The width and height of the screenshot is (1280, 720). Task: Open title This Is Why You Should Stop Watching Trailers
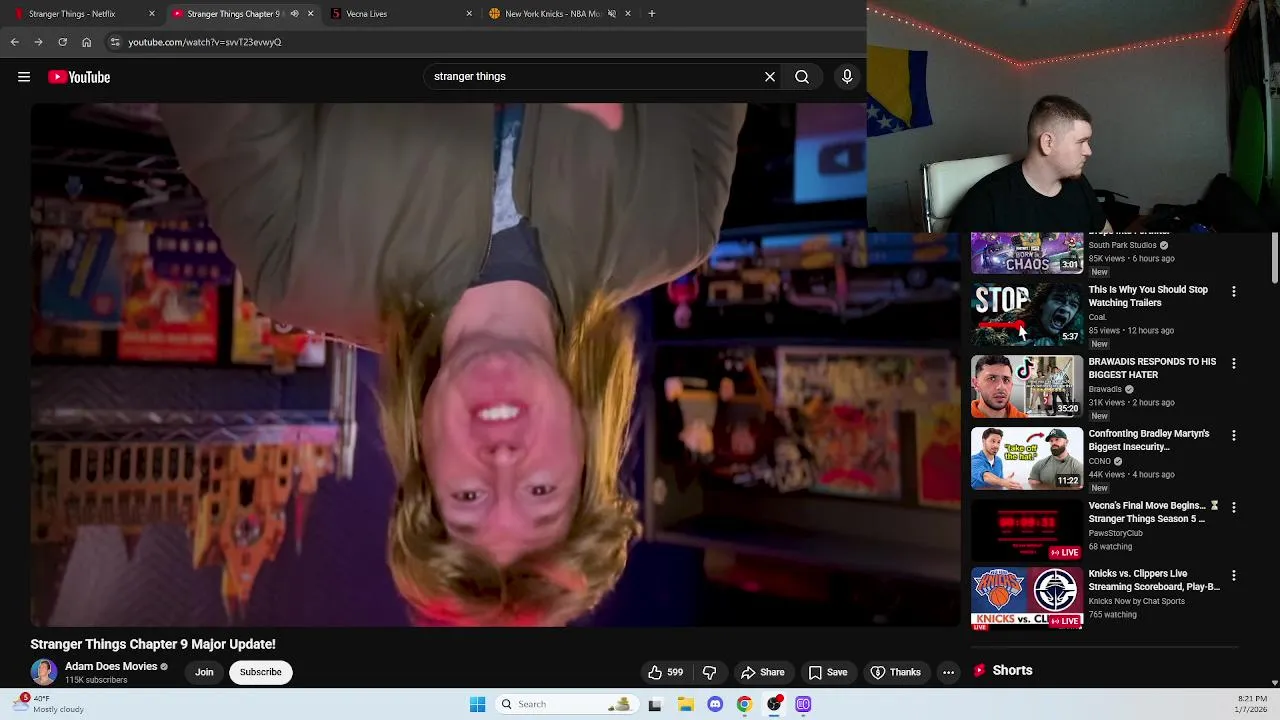(x=1148, y=296)
